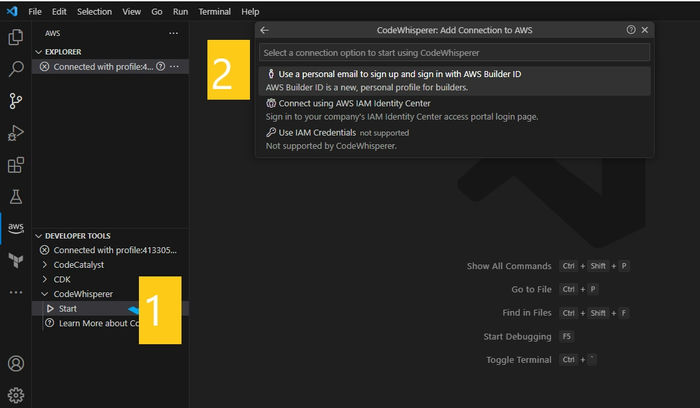Viewport: 700px width, 408px height.
Task: Open the Source Control icon
Action: click(16, 101)
